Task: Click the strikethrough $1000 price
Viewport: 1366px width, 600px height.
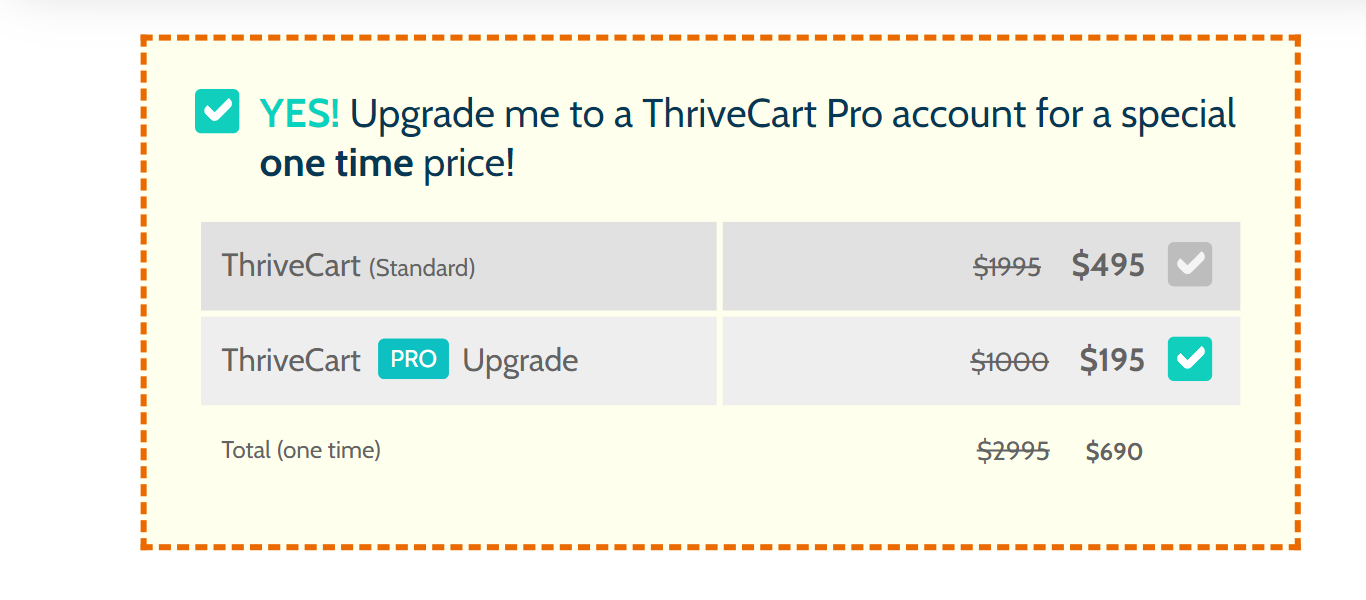Action: 1009,361
